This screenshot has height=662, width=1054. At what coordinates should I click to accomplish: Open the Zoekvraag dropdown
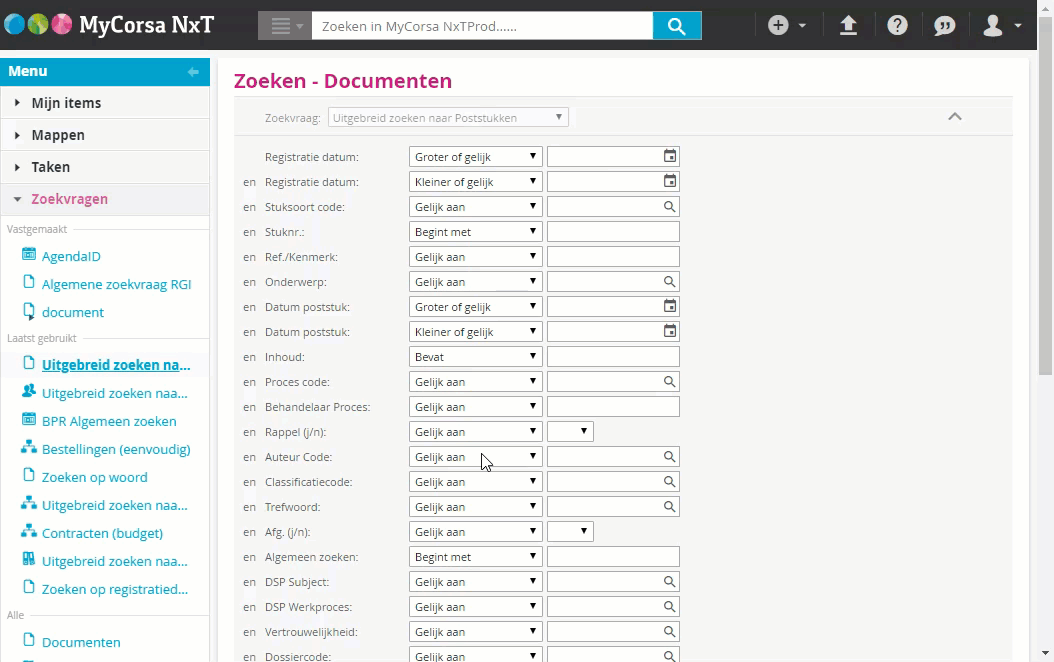pos(448,118)
